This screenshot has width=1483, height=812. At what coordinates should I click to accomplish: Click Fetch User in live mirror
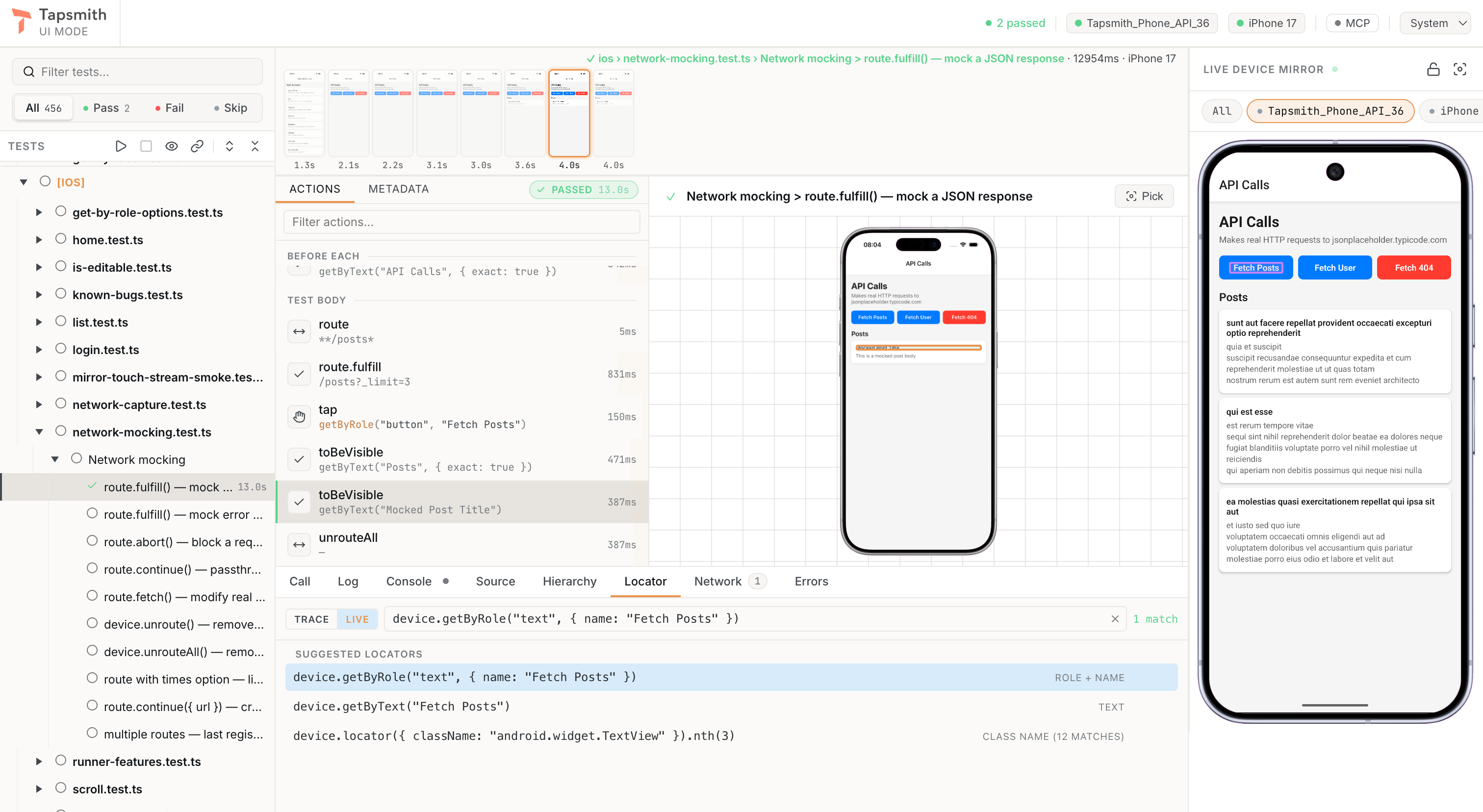click(1334, 268)
